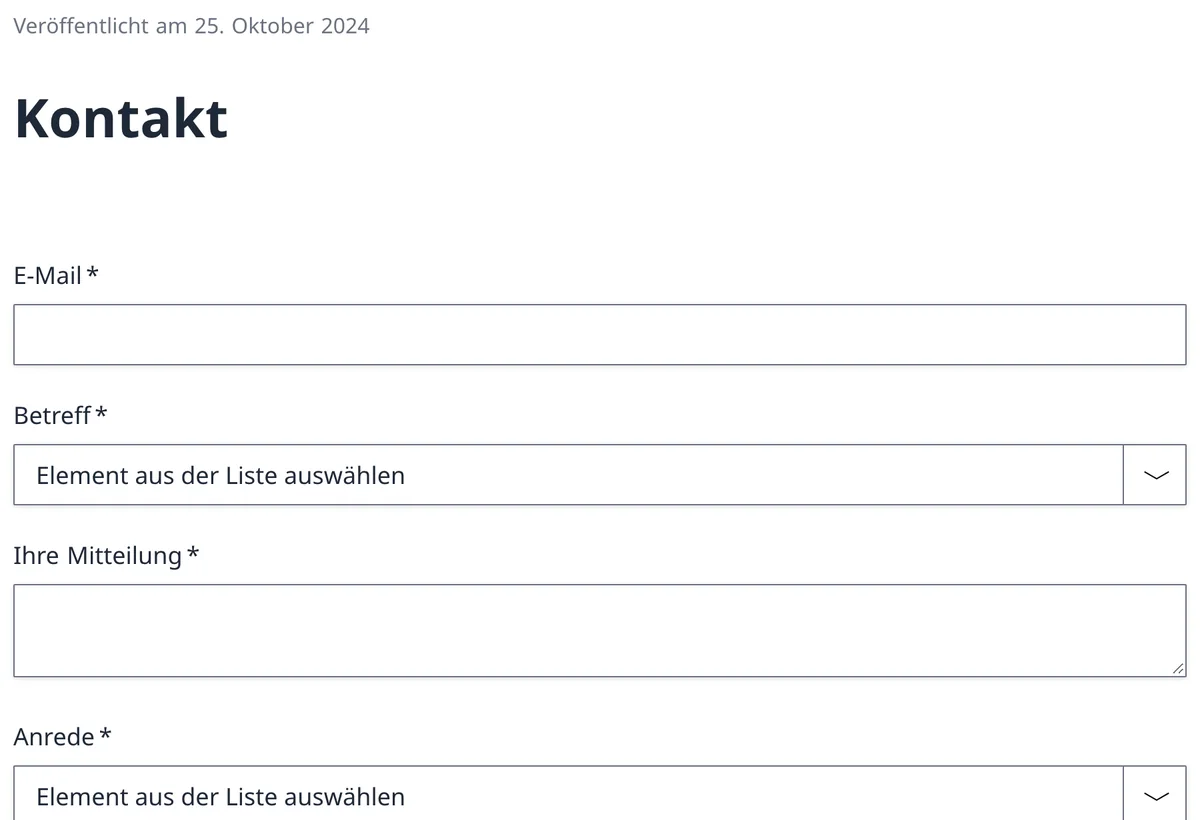Image resolution: width=1200 pixels, height=820 pixels.
Task: Focus the E-Mail input field
Action: [600, 335]
